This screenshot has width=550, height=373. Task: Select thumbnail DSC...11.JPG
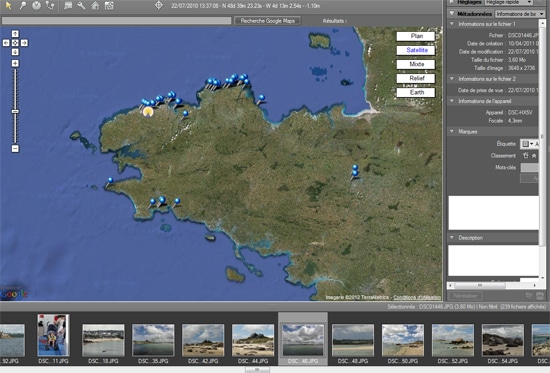coord(53,335)
